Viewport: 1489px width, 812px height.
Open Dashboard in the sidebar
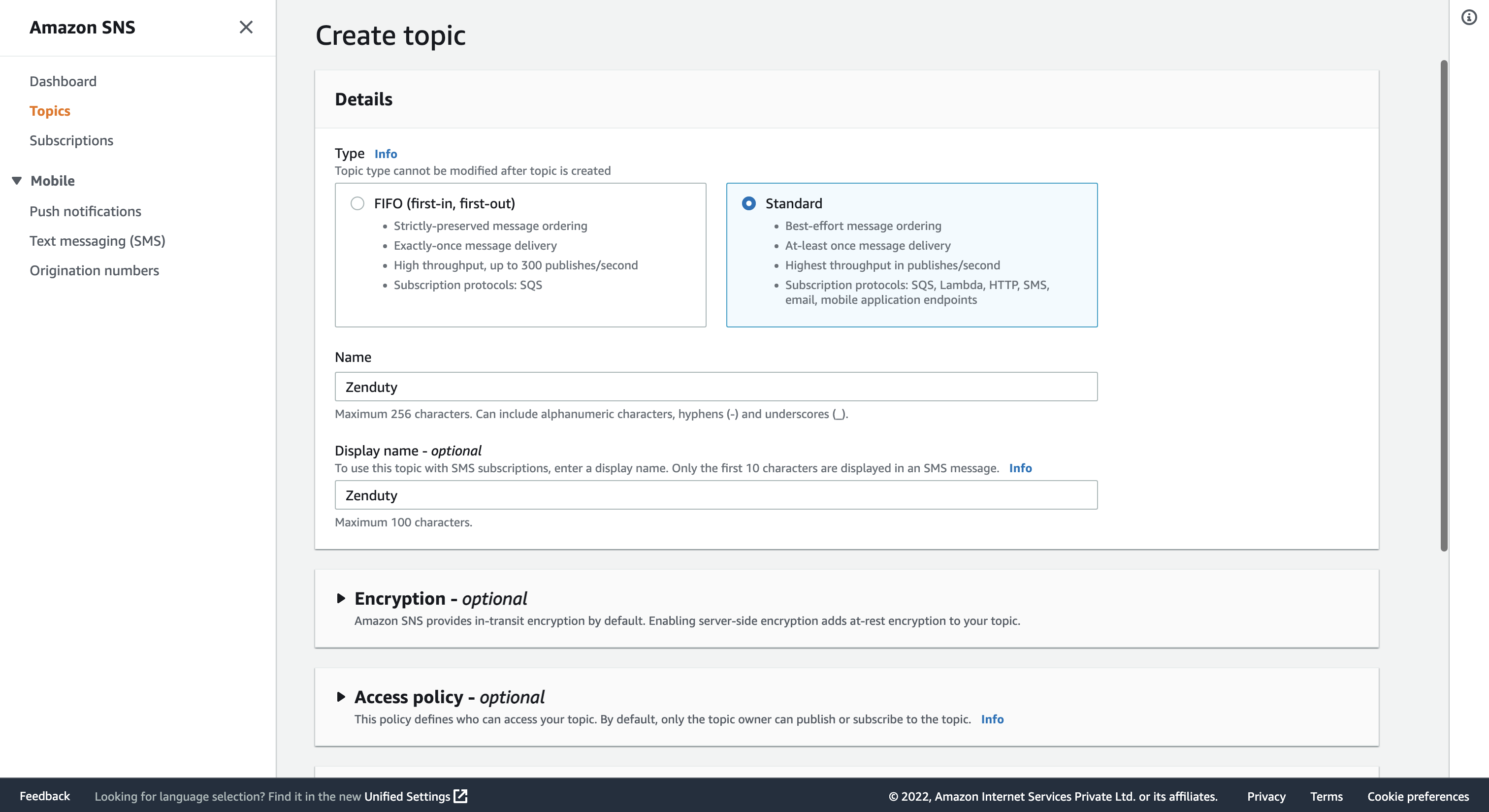[63, 81]
